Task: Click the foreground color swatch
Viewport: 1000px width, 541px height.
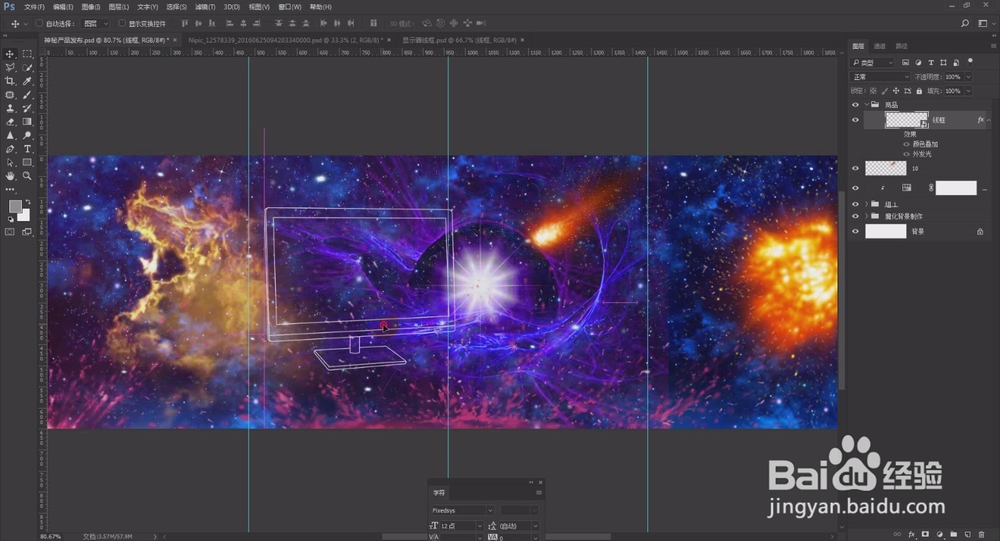Action: [14, 206]
